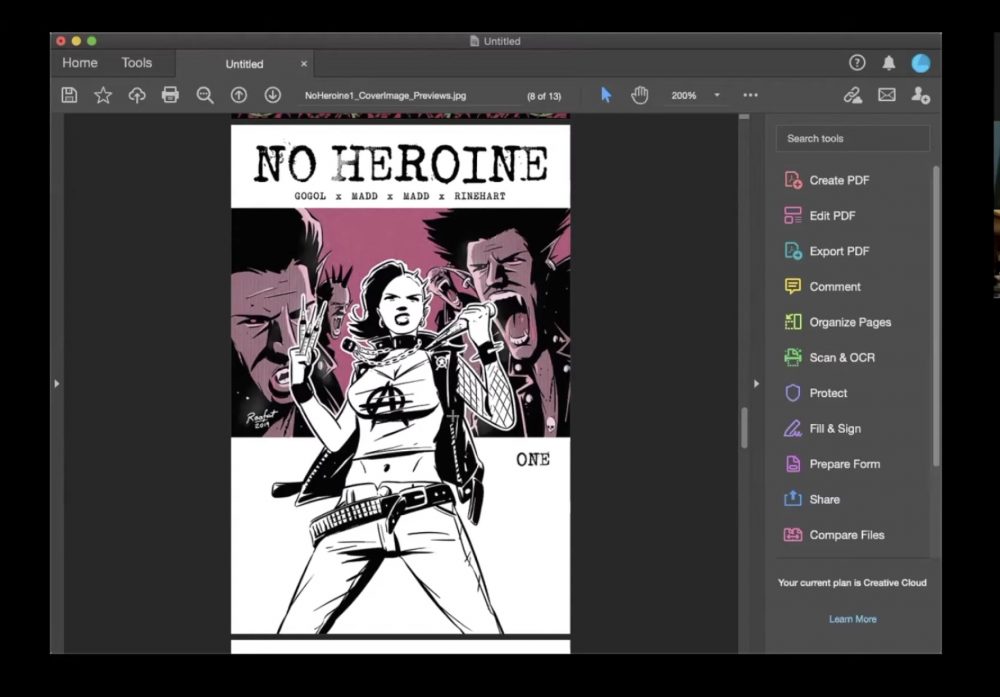Click the share link icon

pos(853,95)
